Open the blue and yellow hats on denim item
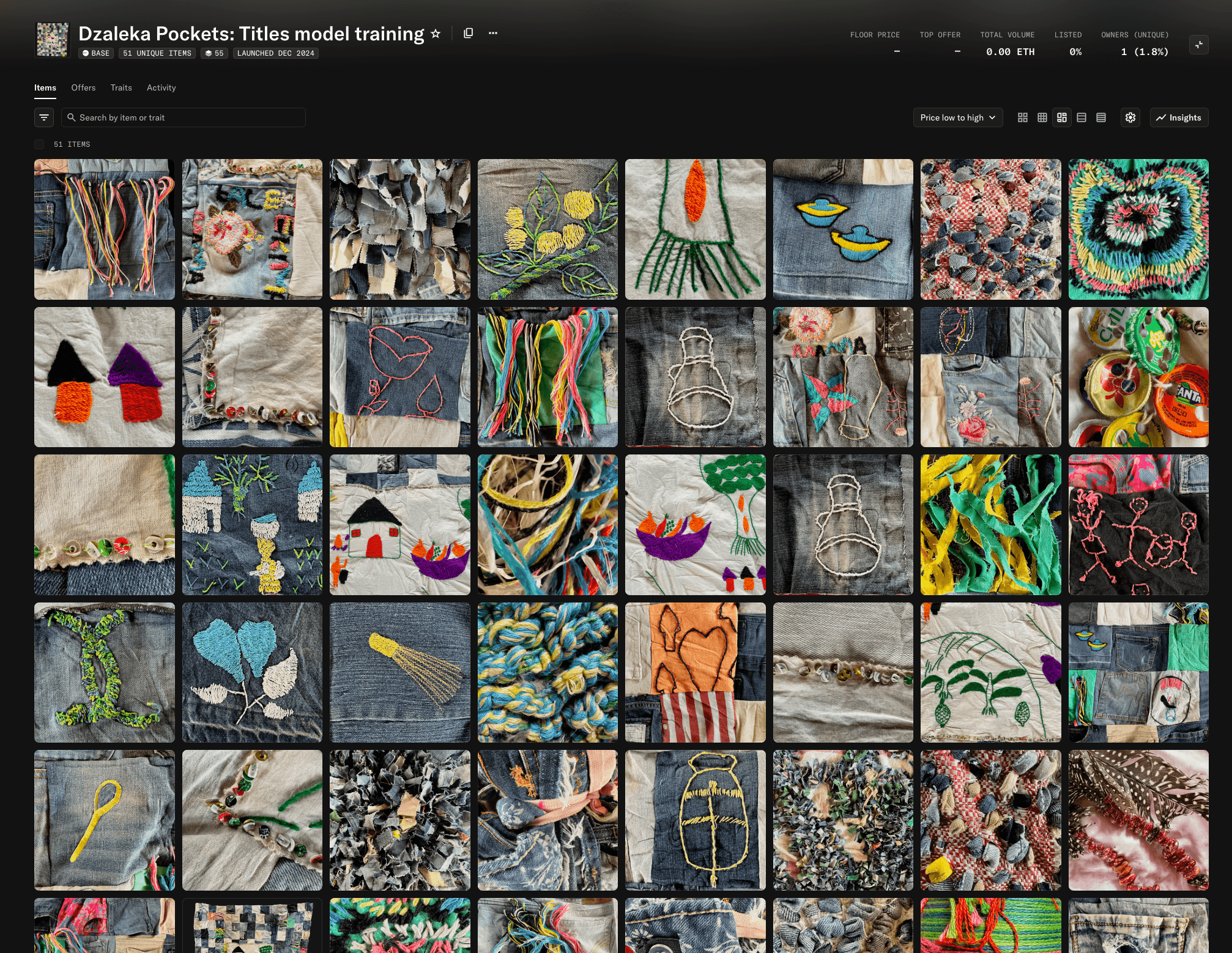The height and width of the screenshot is (953, 1232). pos(843,229)
